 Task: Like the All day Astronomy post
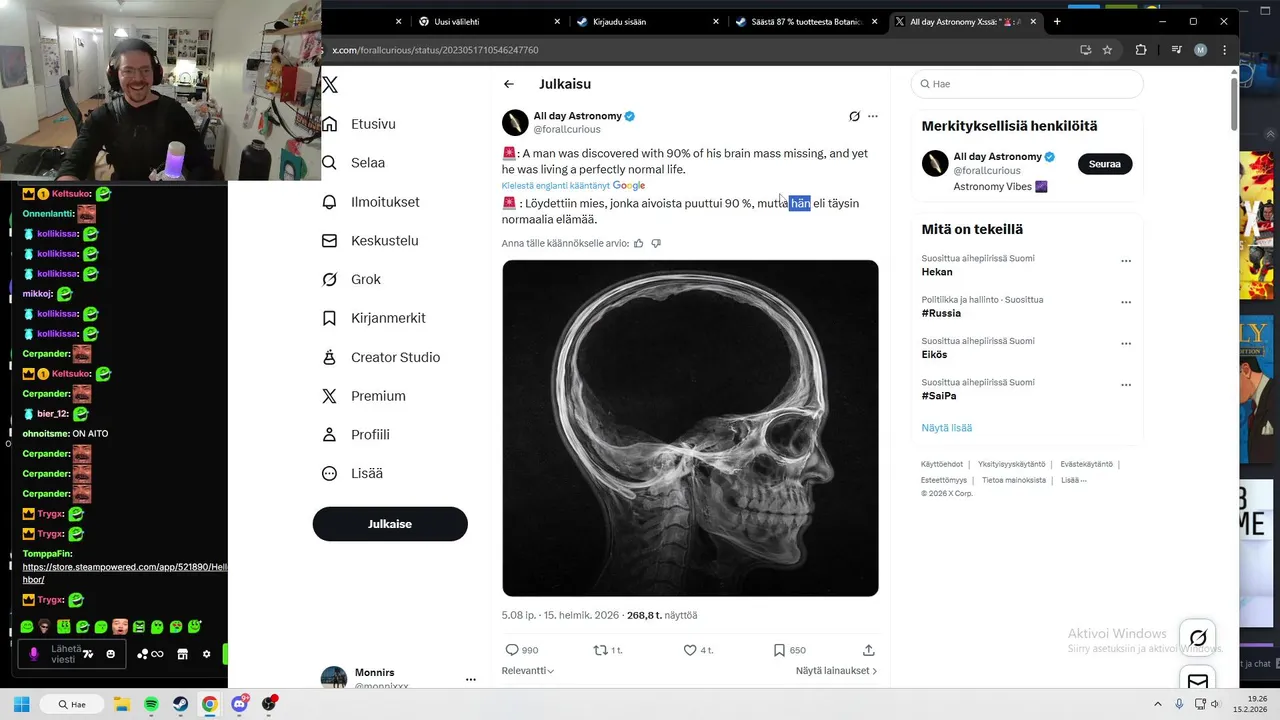[689, 650]
